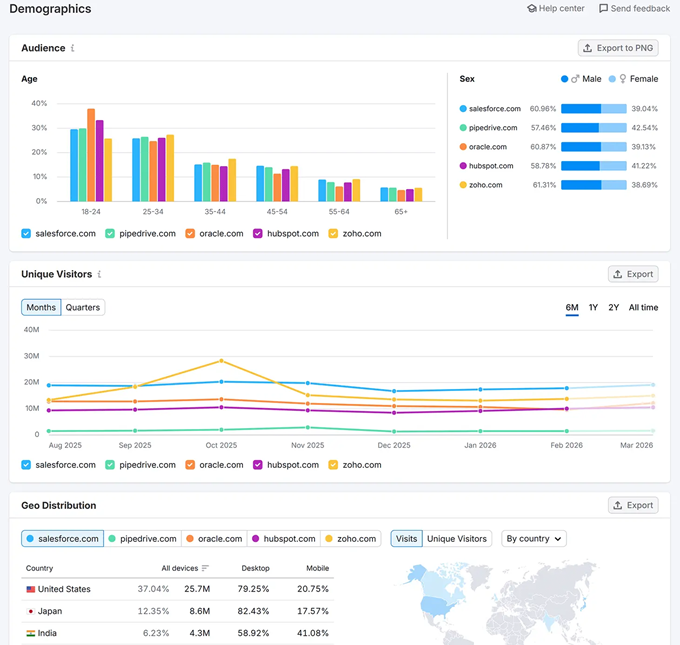Toggle salesforce.com in Unique Visitors legend
Viewport: 680px width, 645px height.
click(x=26, y=465)
